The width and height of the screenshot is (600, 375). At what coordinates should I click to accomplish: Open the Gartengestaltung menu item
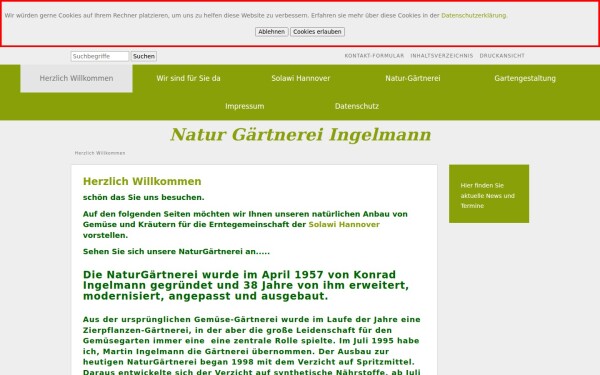click(525, 78)
